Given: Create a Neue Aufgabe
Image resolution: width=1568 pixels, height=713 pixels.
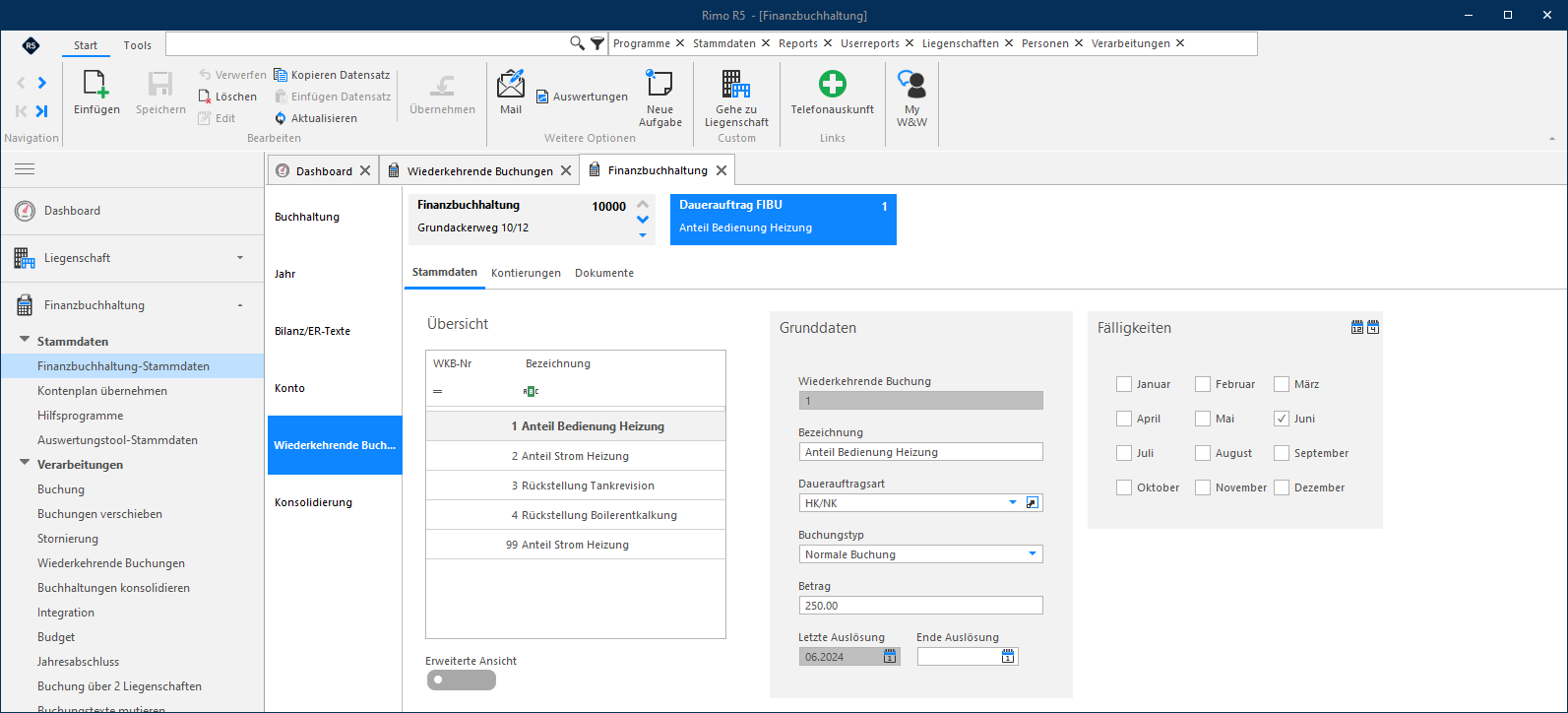Looking at the screenshot, I should (659, 97).
